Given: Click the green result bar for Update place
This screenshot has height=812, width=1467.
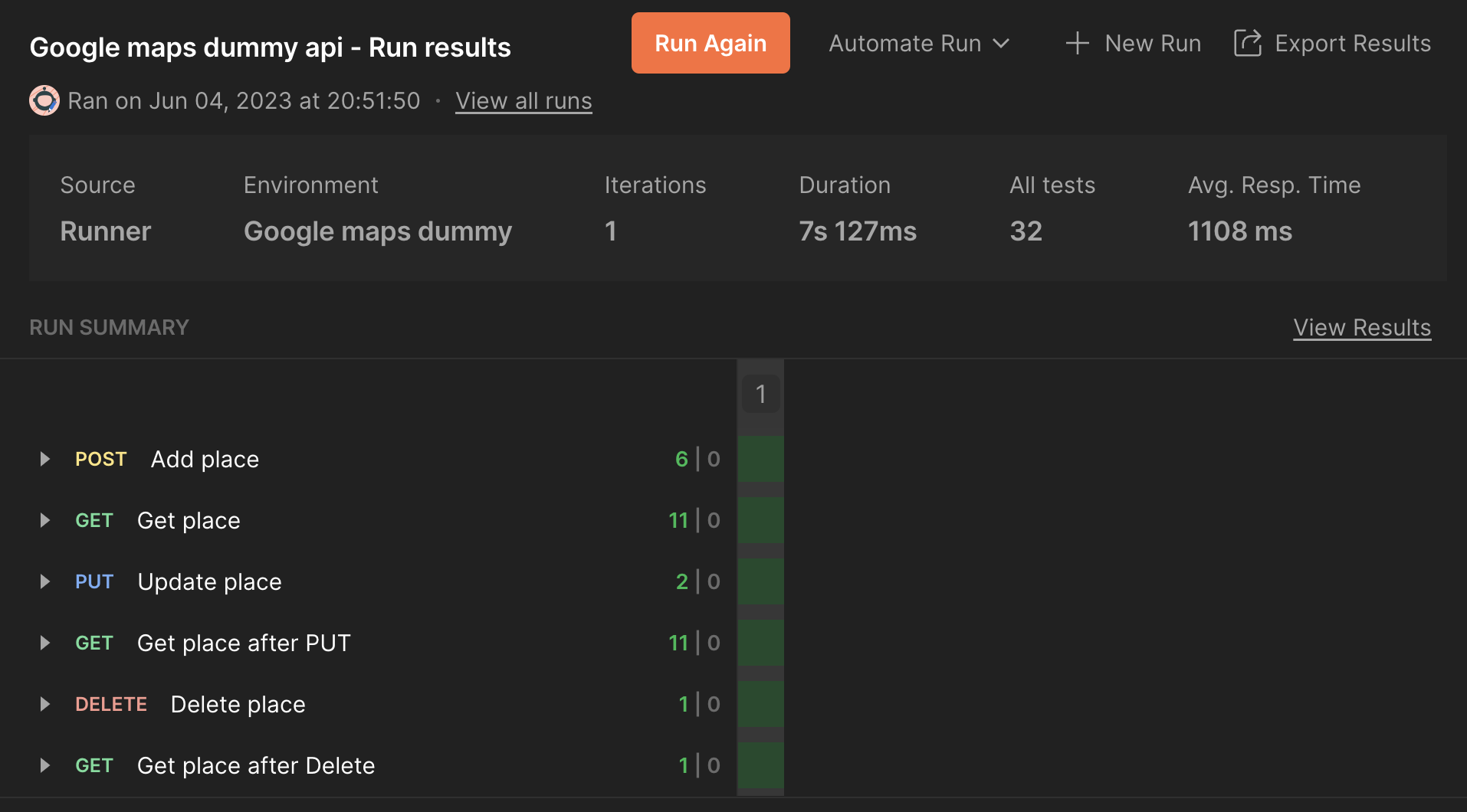Looking at the screenshot, I should [760, 581].
